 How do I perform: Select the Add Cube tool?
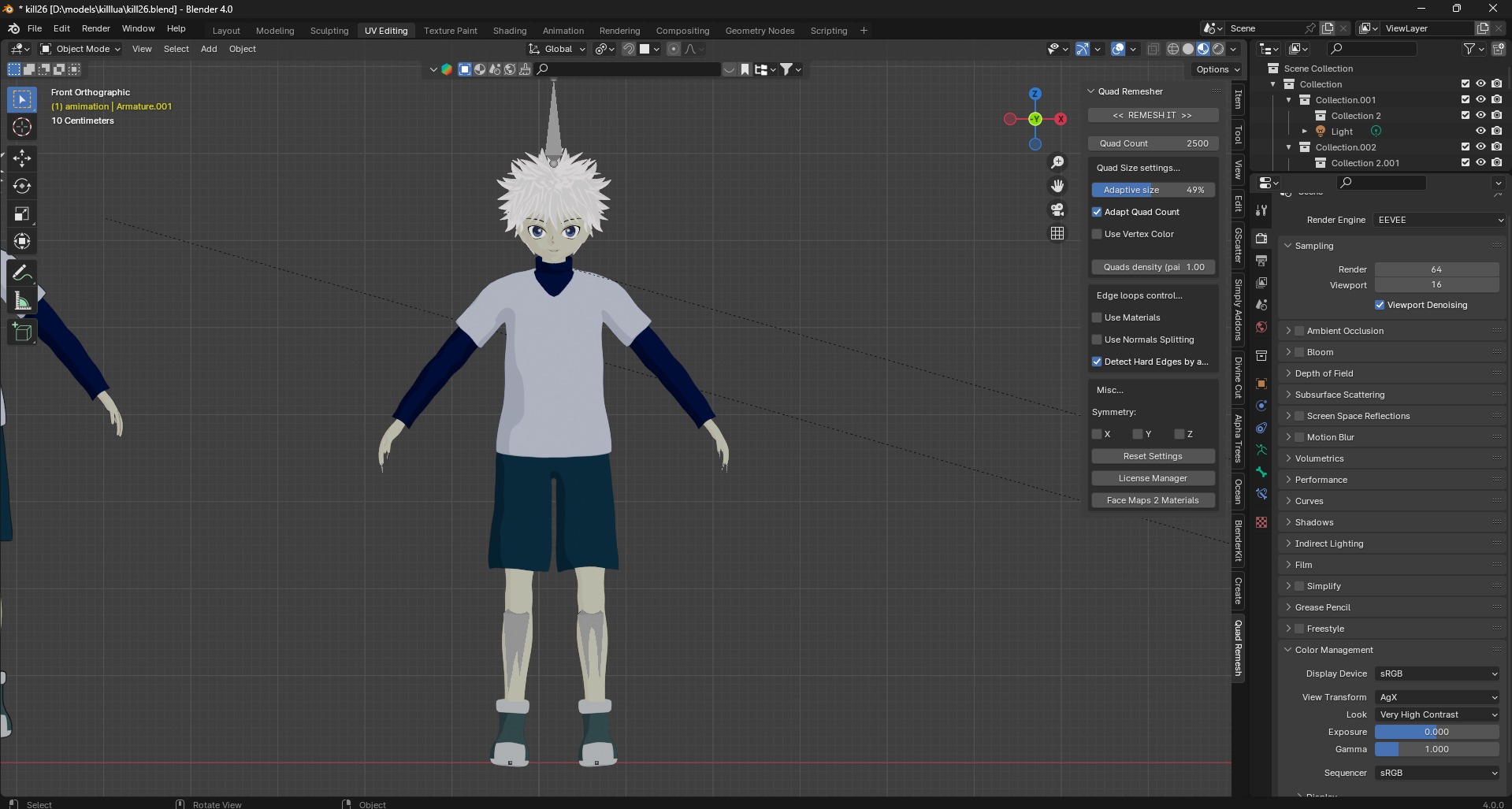(x=22, y=332)
